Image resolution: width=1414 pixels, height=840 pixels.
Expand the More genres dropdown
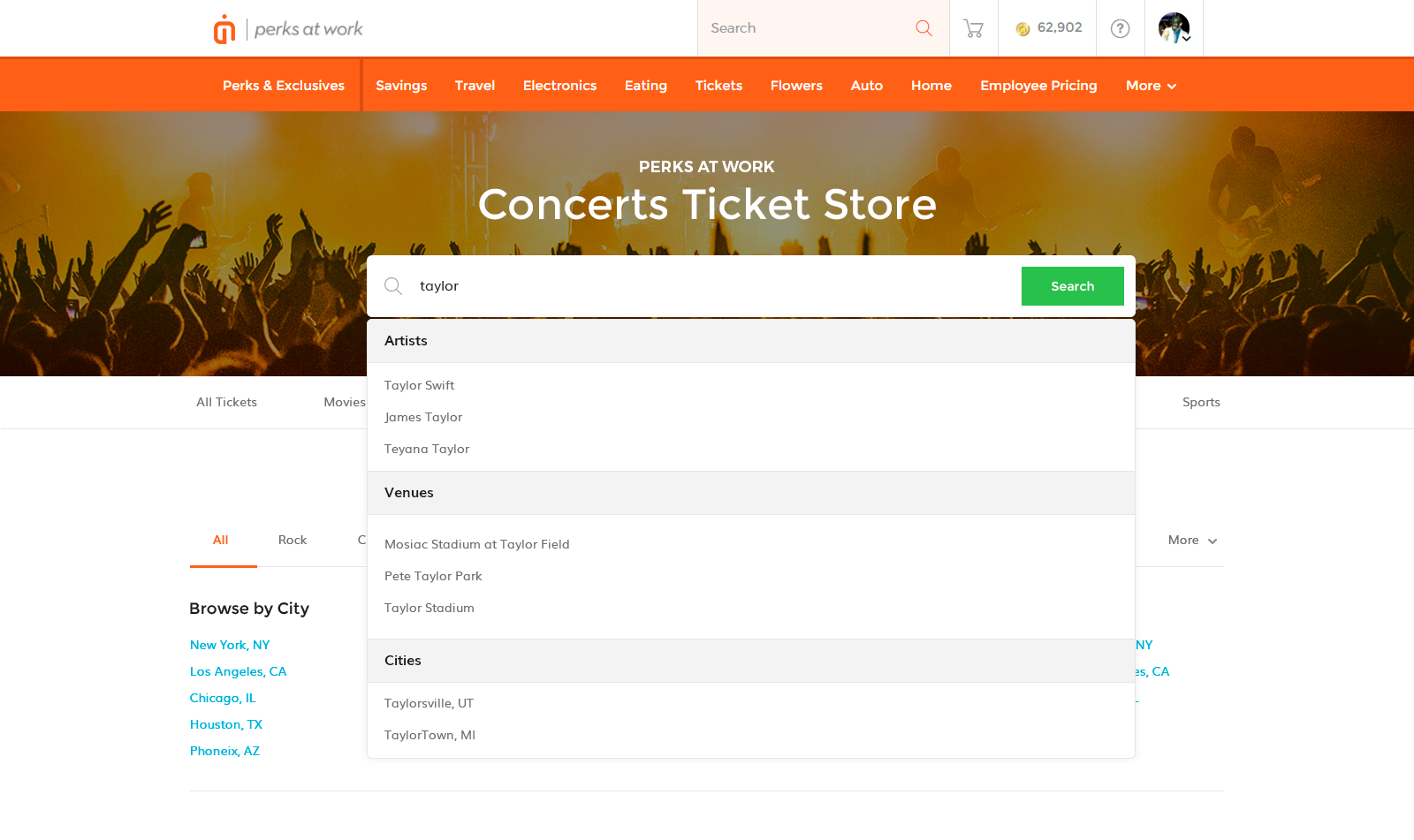pyautogui.click(x=1192, y=541)
